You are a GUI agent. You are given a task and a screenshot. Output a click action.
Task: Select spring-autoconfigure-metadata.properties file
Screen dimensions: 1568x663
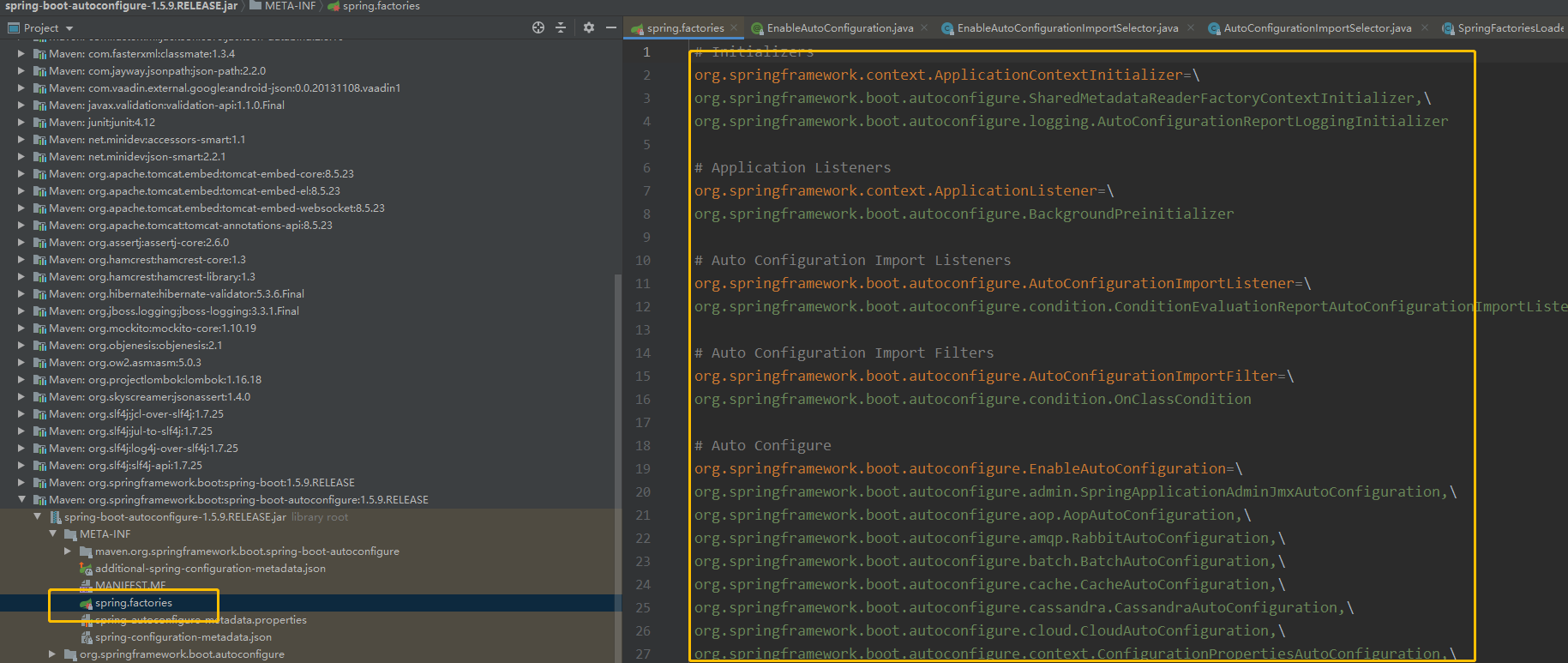click(201, 620)
